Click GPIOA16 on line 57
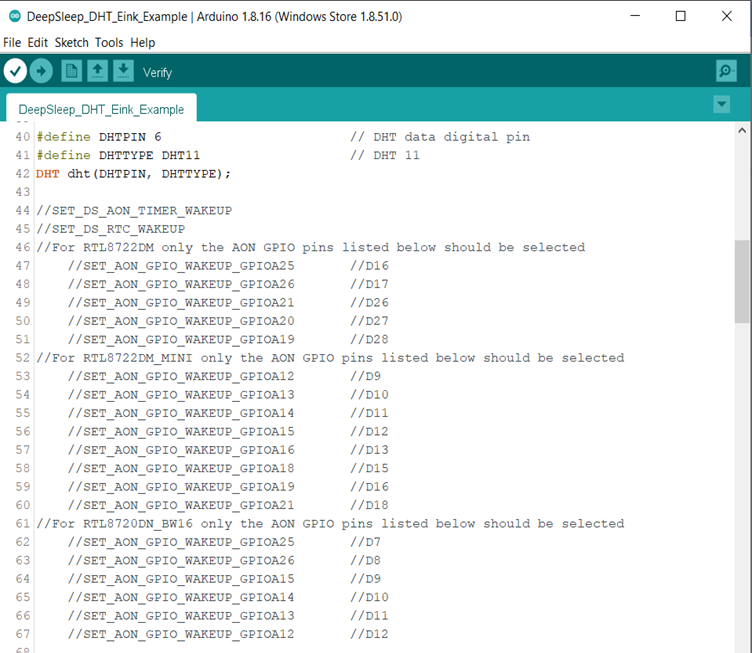The height and width of the screenshot is (653, 752). click(x=267, y=450)
